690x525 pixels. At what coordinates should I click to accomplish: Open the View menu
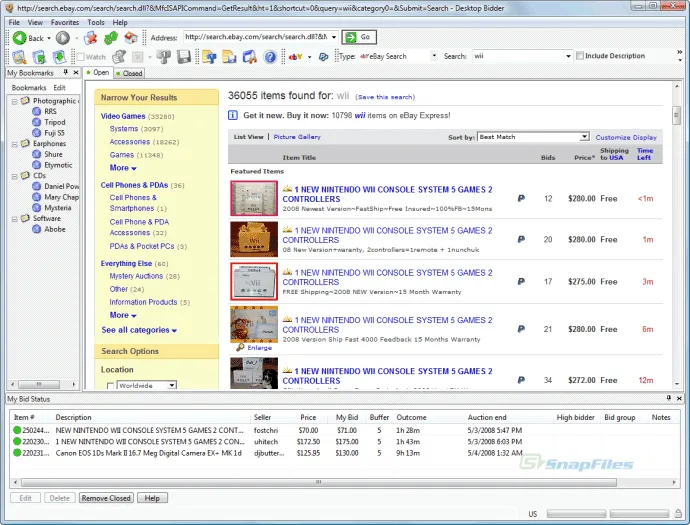point(35,22)
